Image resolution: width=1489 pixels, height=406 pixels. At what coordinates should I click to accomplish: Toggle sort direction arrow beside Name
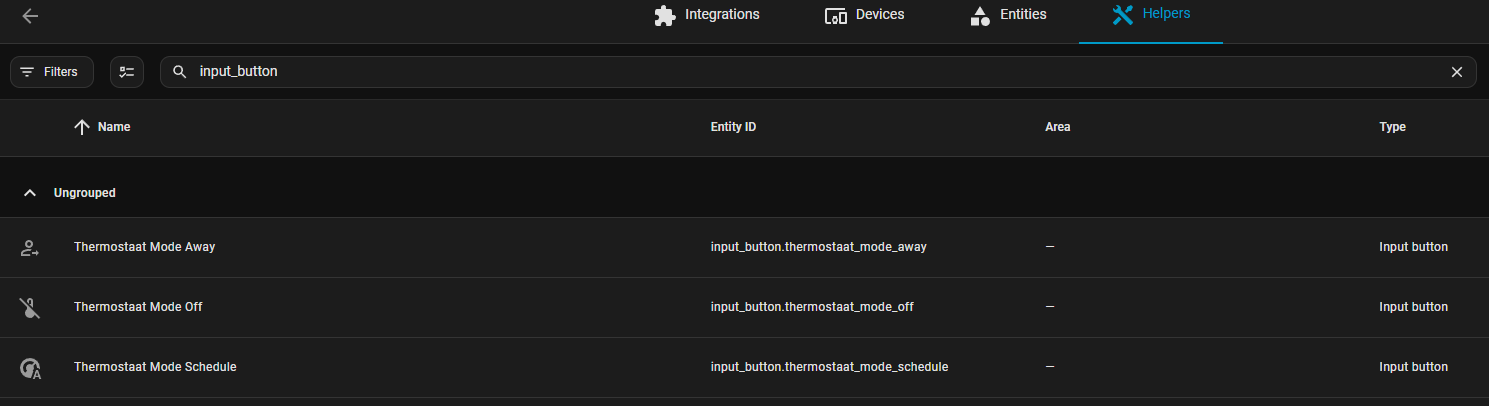click(82, 127)
